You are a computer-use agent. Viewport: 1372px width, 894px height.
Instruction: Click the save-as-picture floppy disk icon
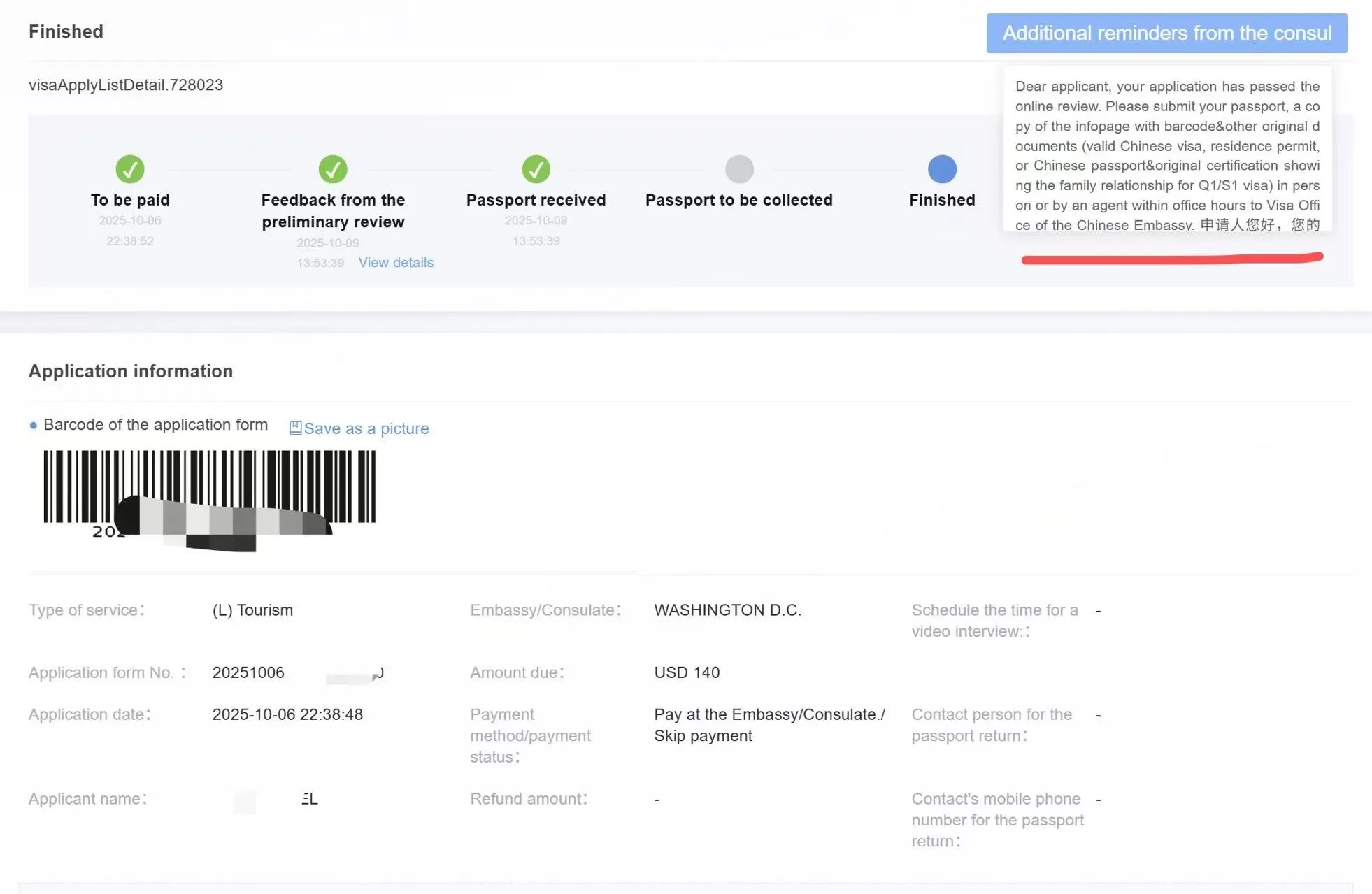click(x=295, y=428)
